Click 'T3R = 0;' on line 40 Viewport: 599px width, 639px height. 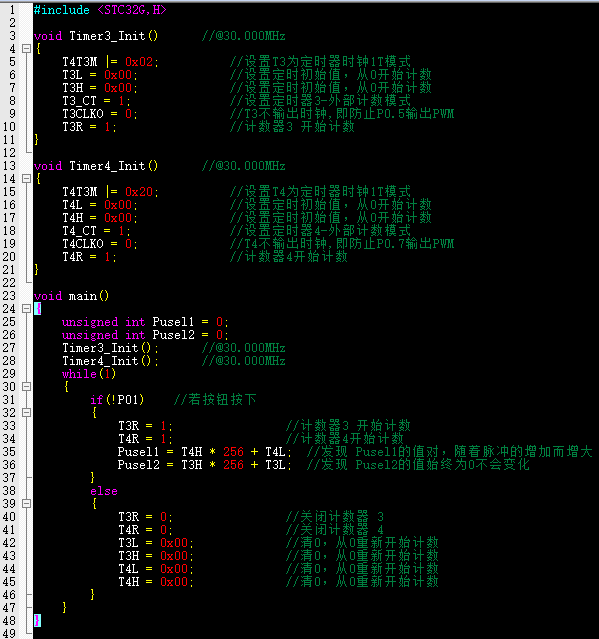(x=145, y=517)
